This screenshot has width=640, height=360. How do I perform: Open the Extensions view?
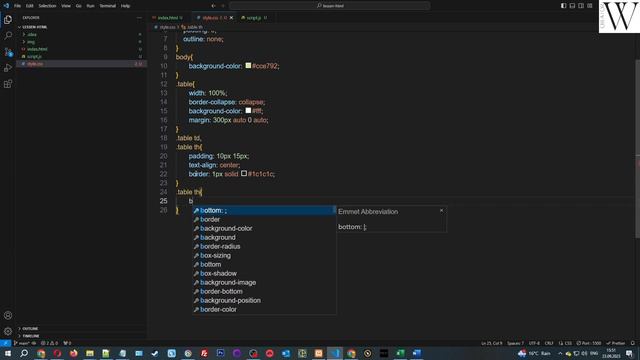[8, 84]
